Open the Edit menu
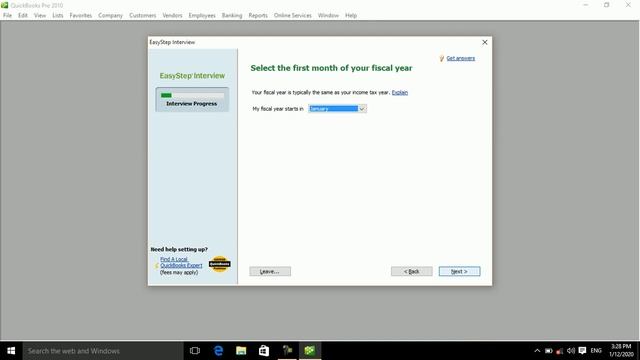This screenshot has width=640, height=360. point(22,16)
